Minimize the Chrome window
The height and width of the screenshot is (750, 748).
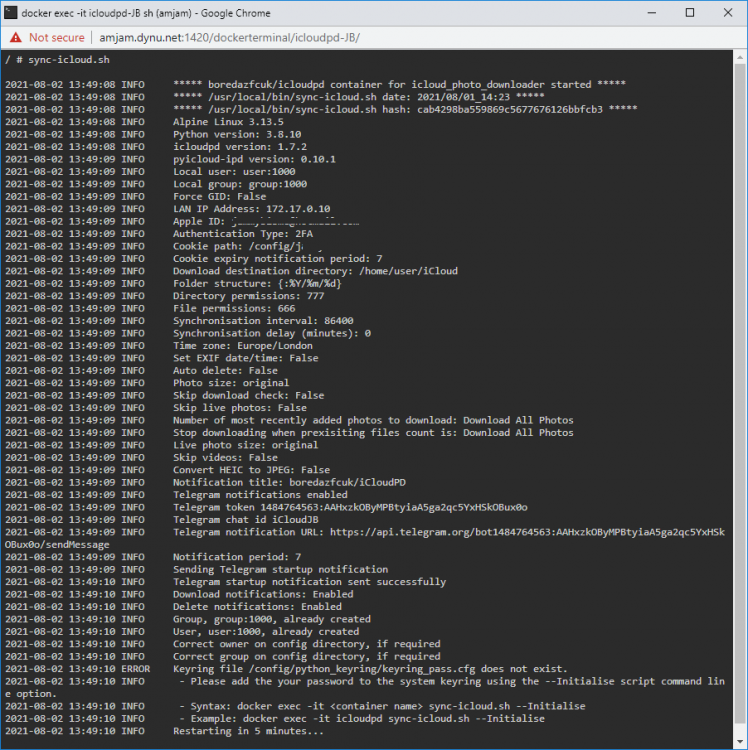[x=651, y=13]
